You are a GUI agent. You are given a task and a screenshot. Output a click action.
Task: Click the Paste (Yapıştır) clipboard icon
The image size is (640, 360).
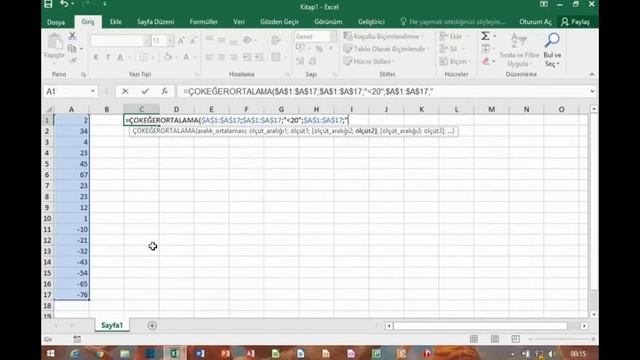tap(55, 42)
